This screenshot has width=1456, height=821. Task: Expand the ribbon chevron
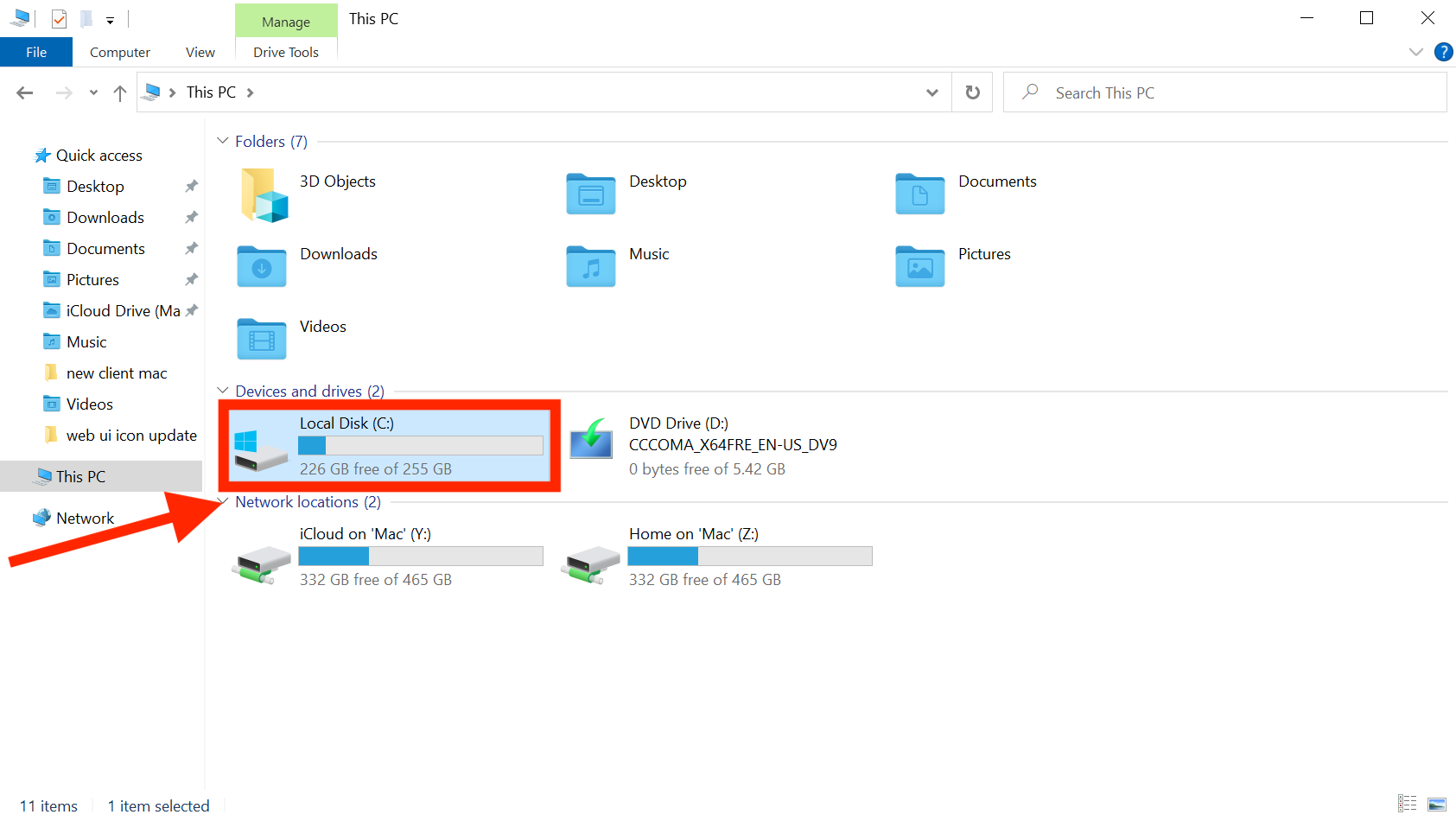[x=1416, y=52]
